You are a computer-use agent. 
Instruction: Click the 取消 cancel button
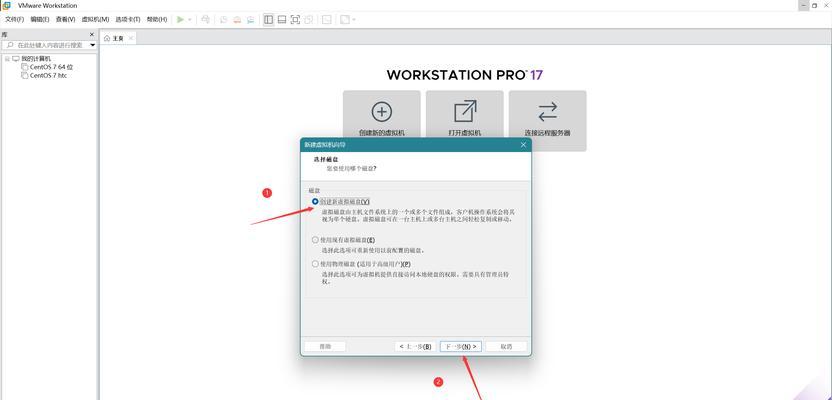[x=506, y=346]
